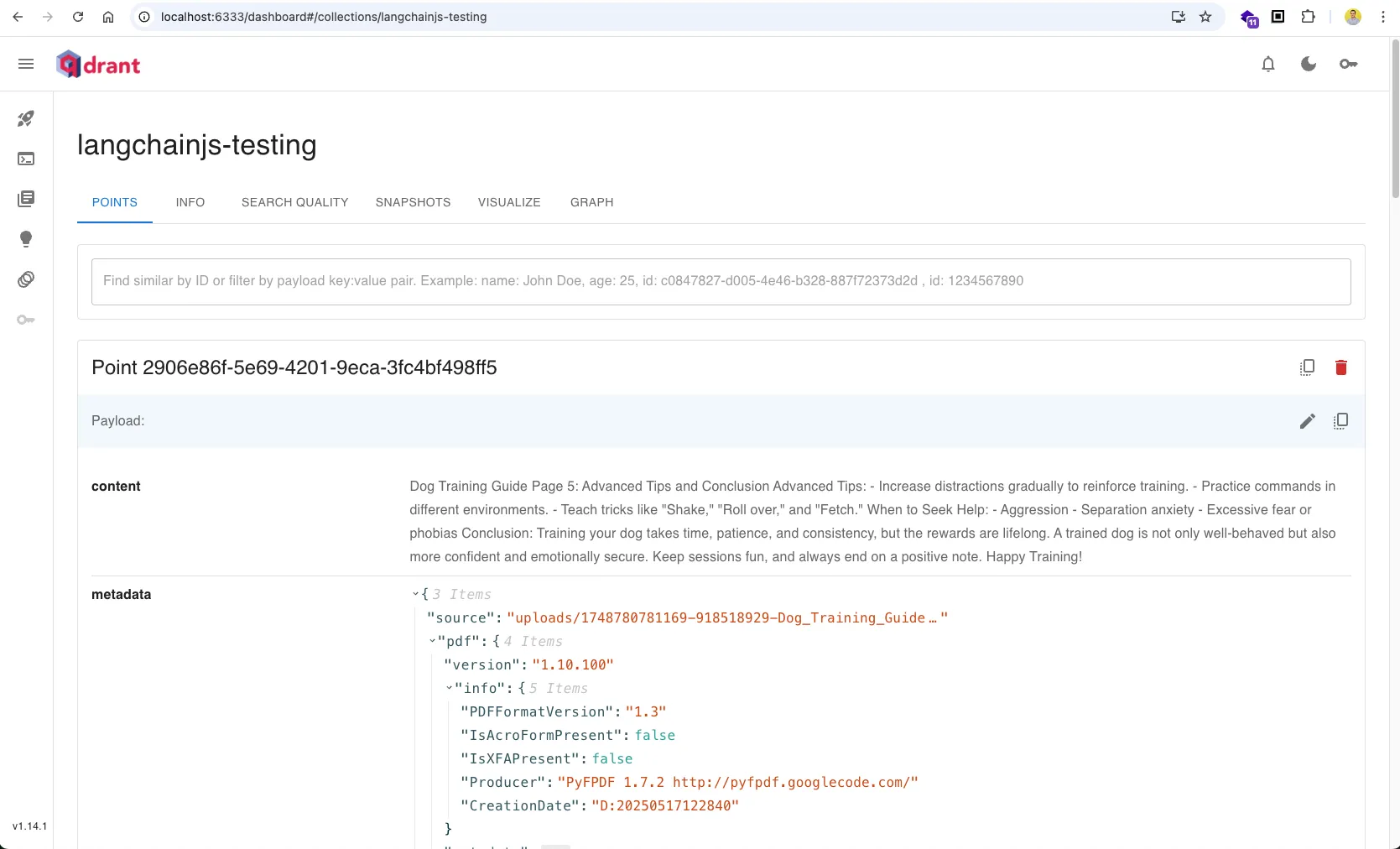The image size is (1400, 849).
Task: Click the Dog Training Guide content text
Action: click(872, 522)
